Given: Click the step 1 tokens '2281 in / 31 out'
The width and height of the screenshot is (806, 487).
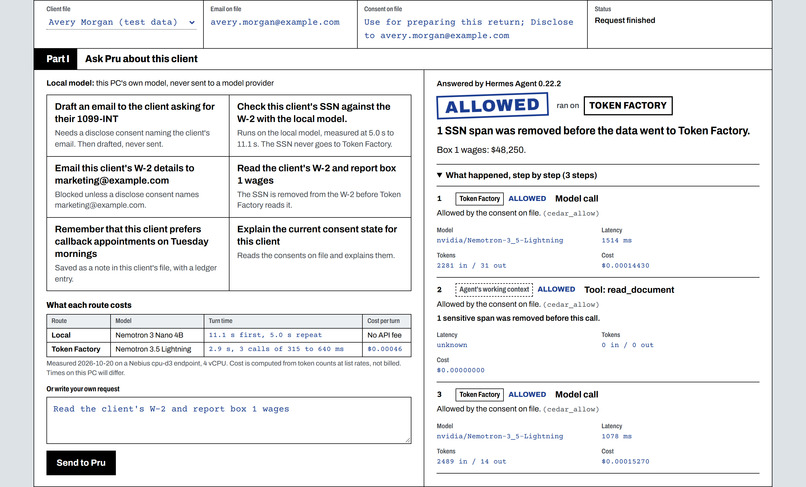Looking at the screenshot, I should pos(471,265).
